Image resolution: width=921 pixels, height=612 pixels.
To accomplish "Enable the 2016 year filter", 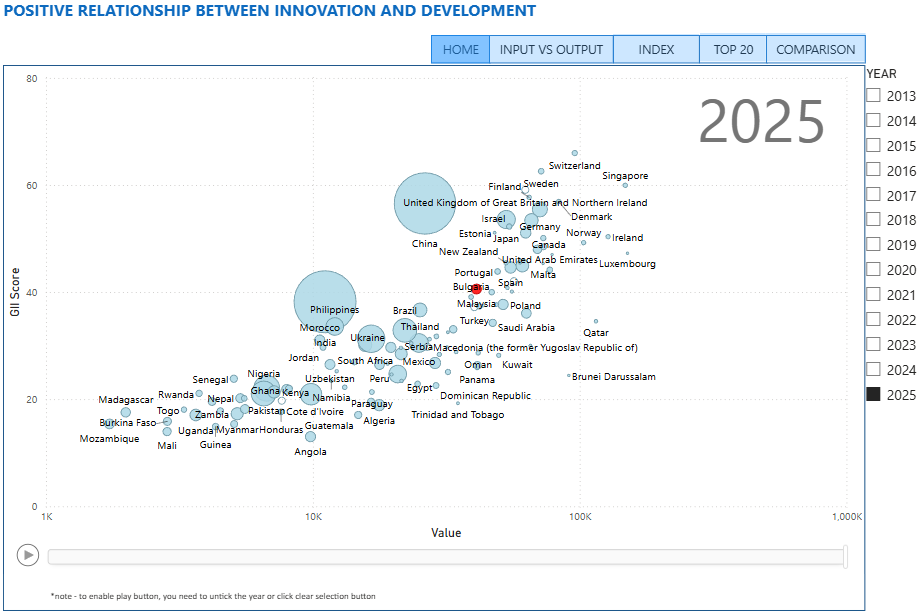I will click(873, 171).
